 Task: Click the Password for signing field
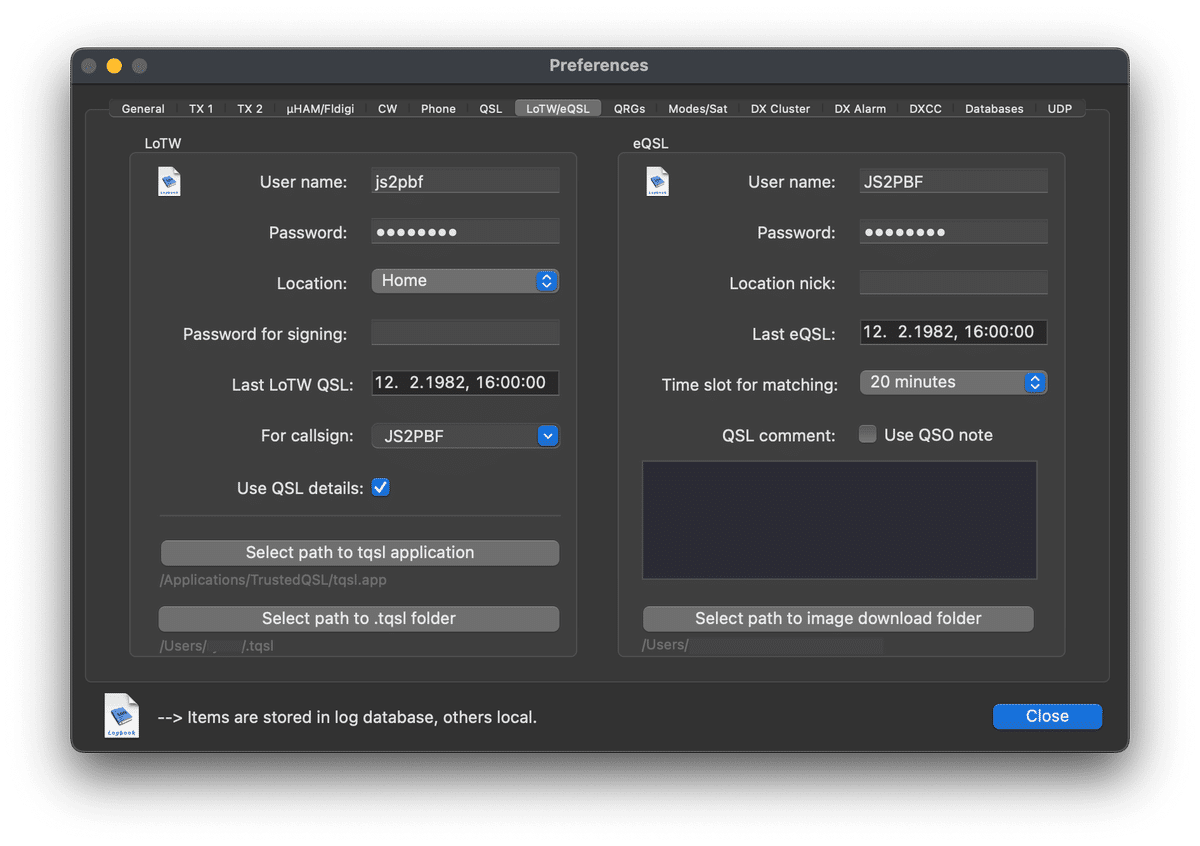[x=465, y=333]
